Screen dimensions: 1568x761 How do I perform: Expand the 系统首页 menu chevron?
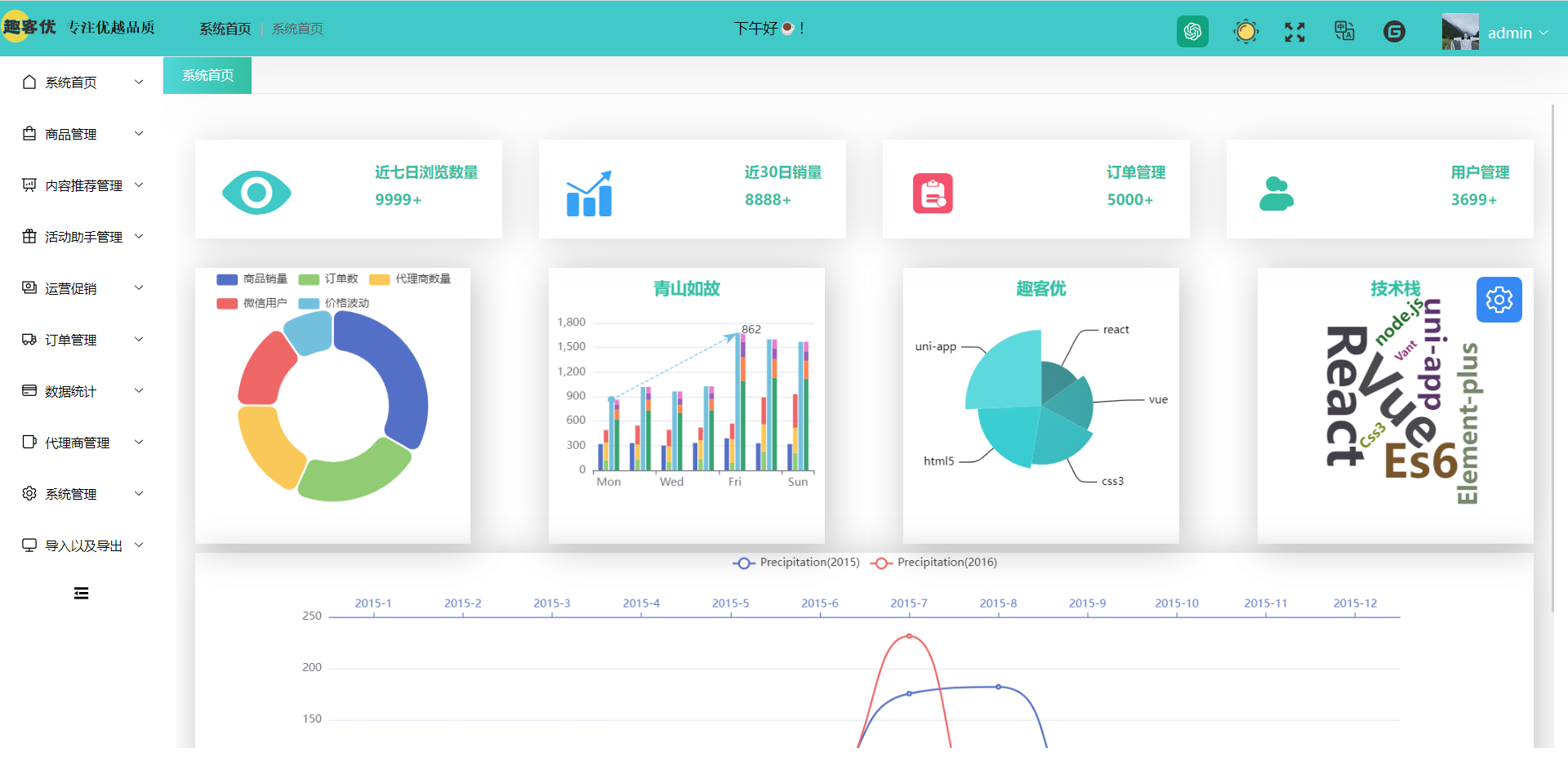tap(139, 82)
